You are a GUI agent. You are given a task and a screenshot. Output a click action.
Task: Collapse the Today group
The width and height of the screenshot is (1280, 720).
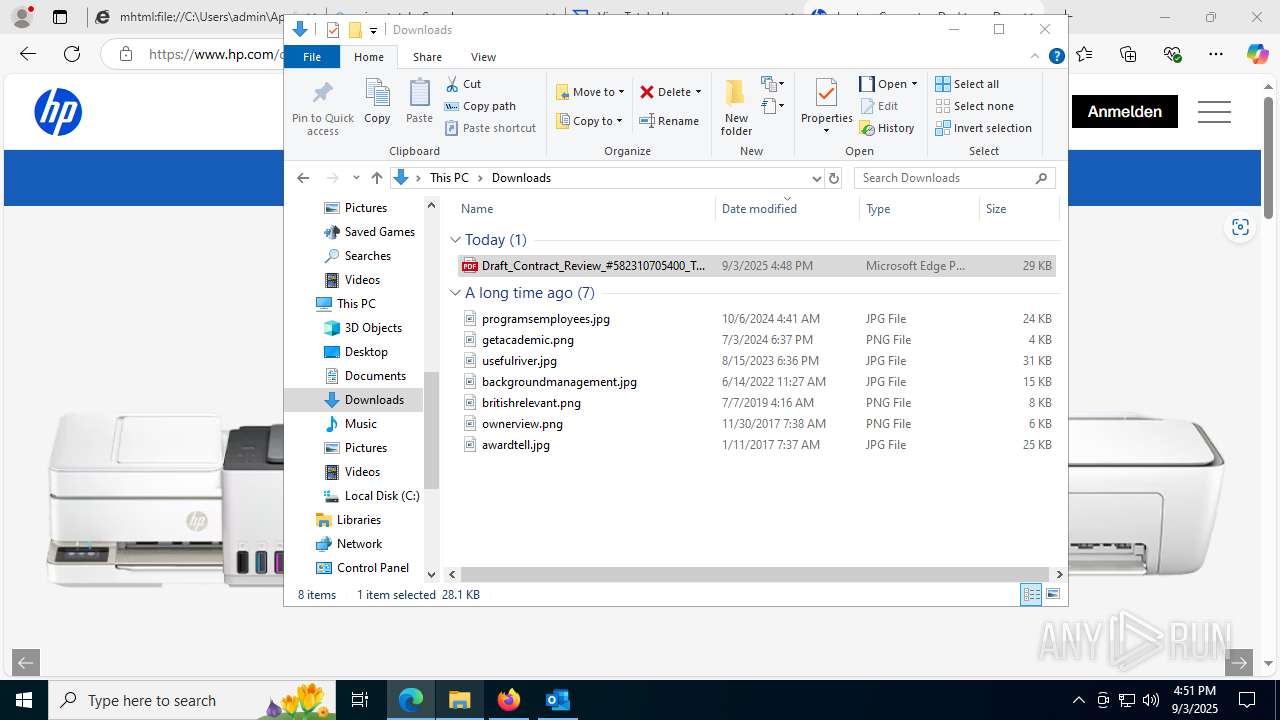pos(455,240)
